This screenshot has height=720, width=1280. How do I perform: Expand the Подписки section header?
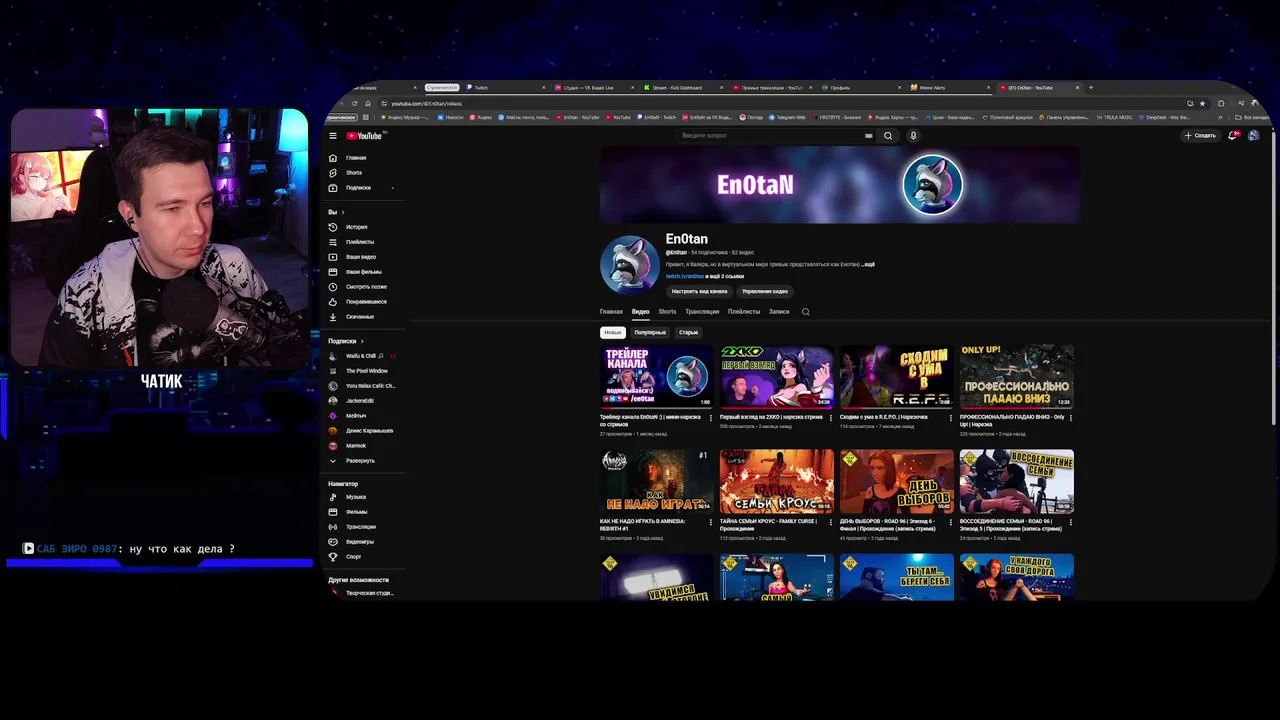346,341
